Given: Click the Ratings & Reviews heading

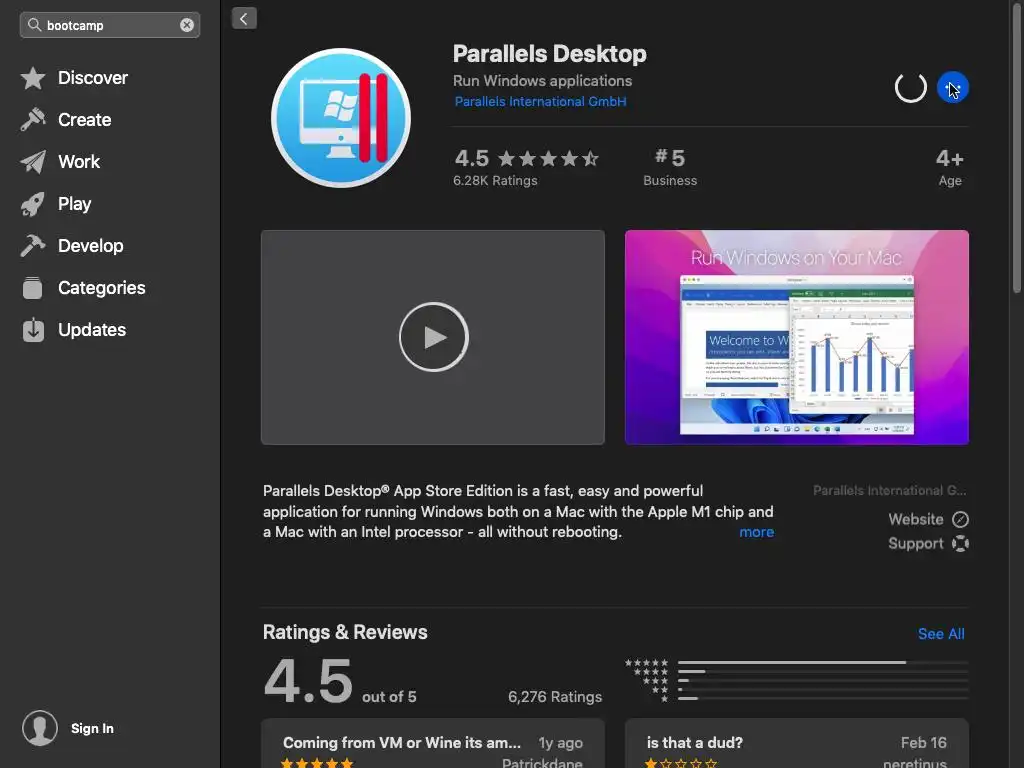Looking at the screenshot, I should pyautogui.click(x=345, y=632).
